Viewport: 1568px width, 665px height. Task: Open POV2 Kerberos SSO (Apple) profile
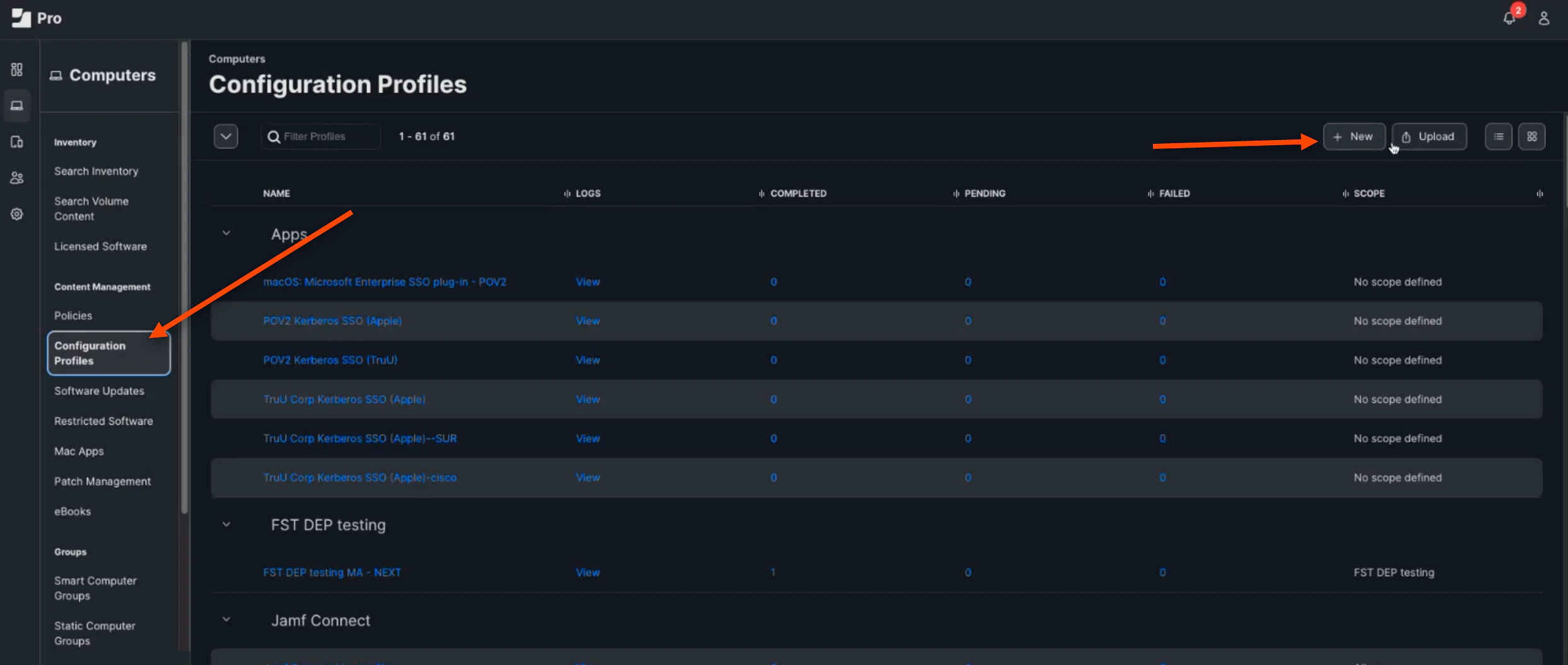332,321
